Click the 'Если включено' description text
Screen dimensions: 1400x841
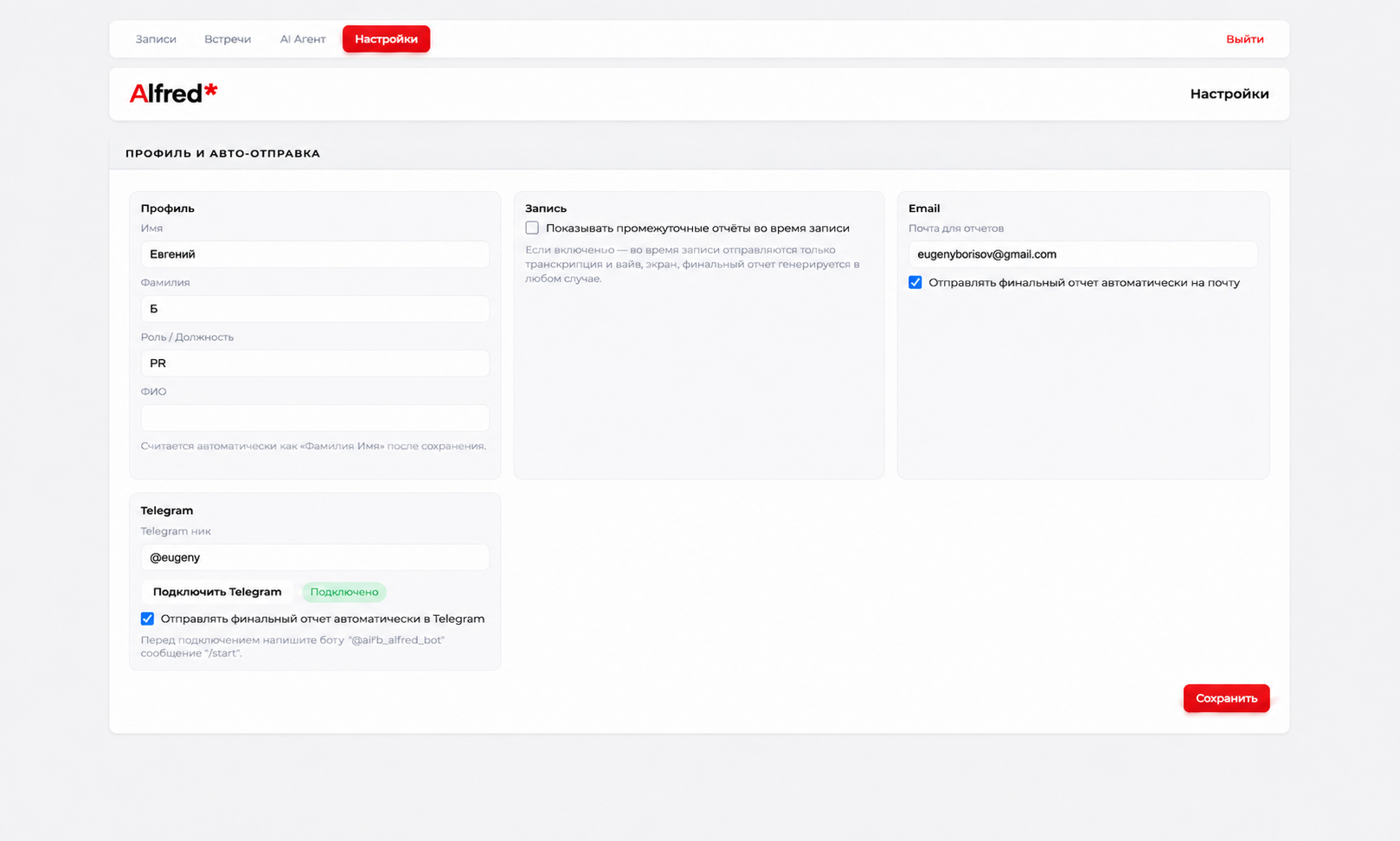[692, 264]
